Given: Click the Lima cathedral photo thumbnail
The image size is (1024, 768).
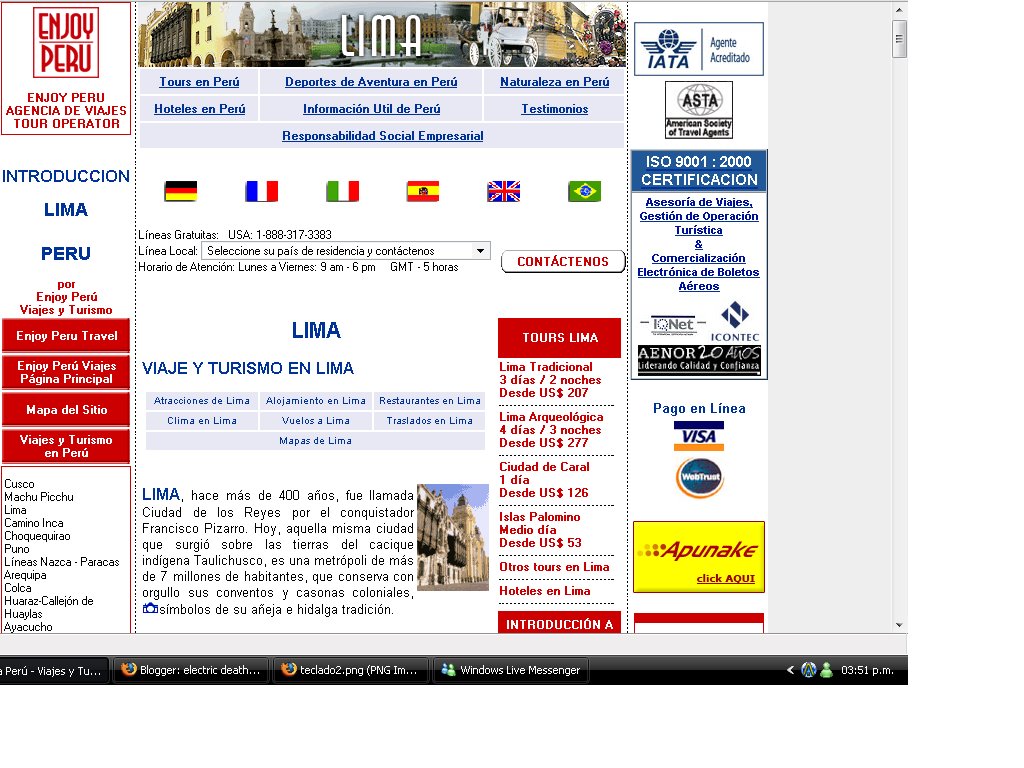Looking at the screenshot, I should (x=453, y=537).
